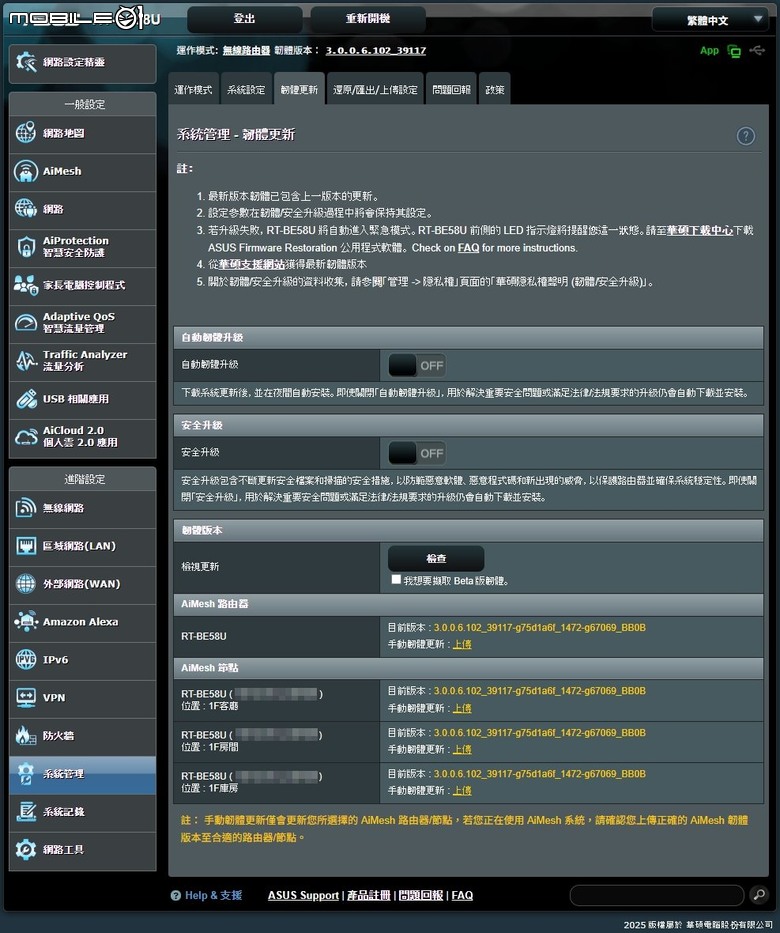Switch to 運作模式 tab
The width and height of the screenshot is (780, 933).
[193, 89]
